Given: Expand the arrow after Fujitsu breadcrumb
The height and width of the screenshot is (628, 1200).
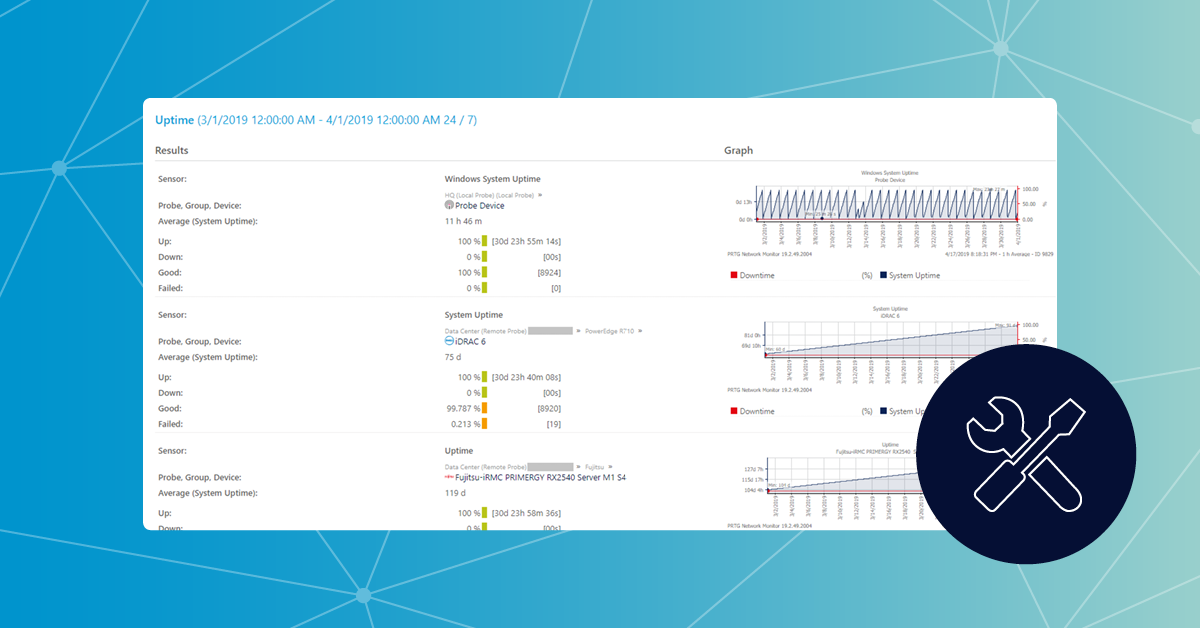Looking at the screenshot, I should [x=611, y=466].
